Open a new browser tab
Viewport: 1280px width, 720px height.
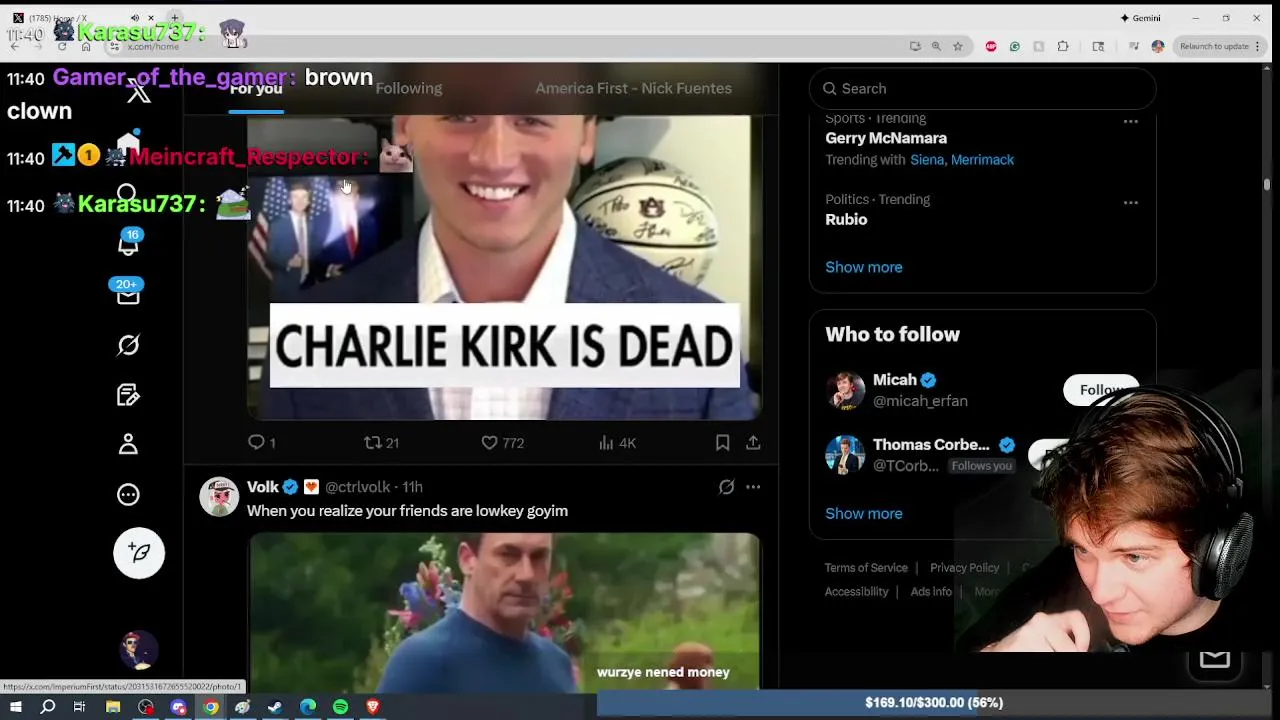(x=174, y=18)
